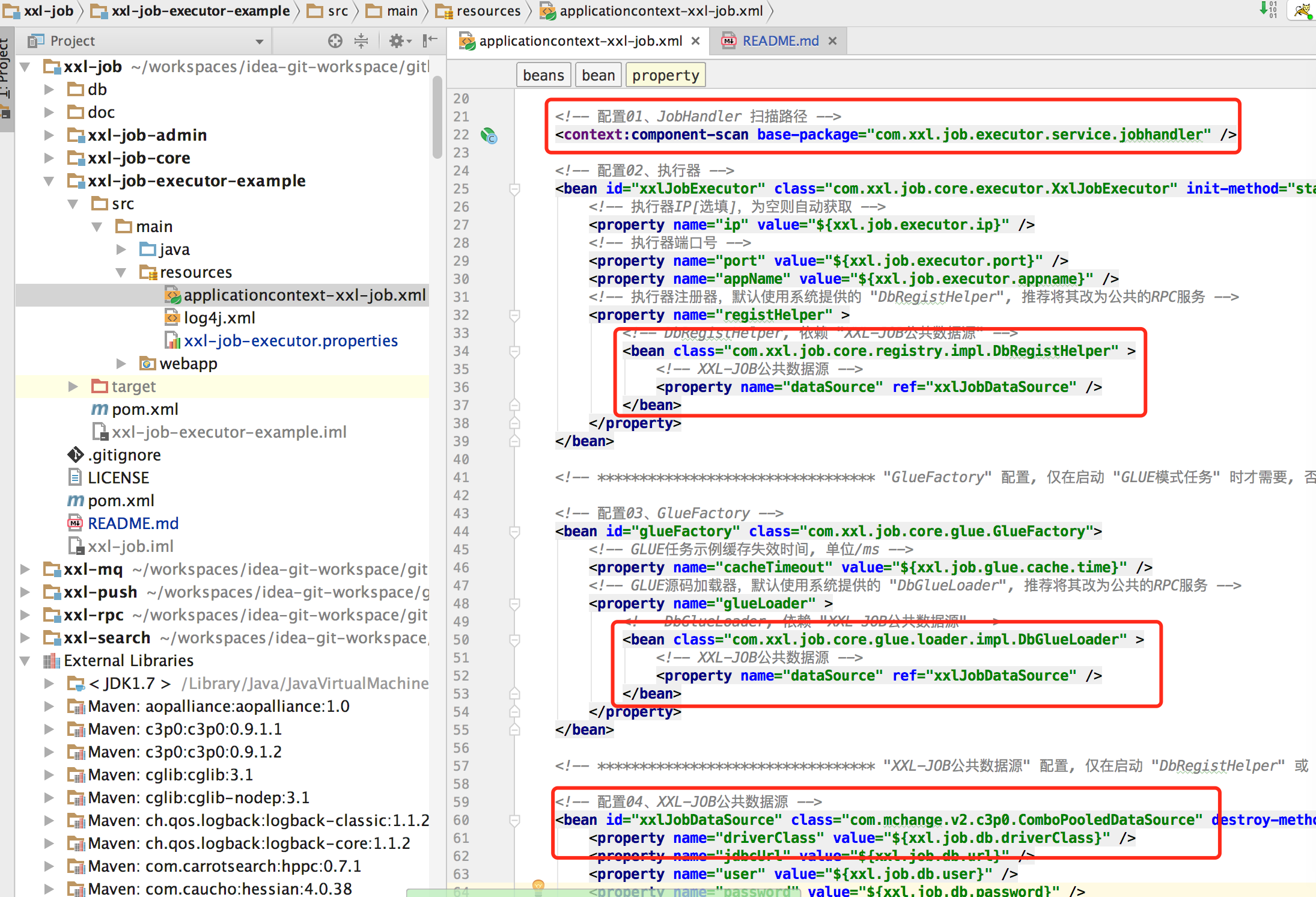This screenshot has width=1316, height=897.
Task: Expand Maven: cglib:cglib:3.1 library
Action: (49, 775)
